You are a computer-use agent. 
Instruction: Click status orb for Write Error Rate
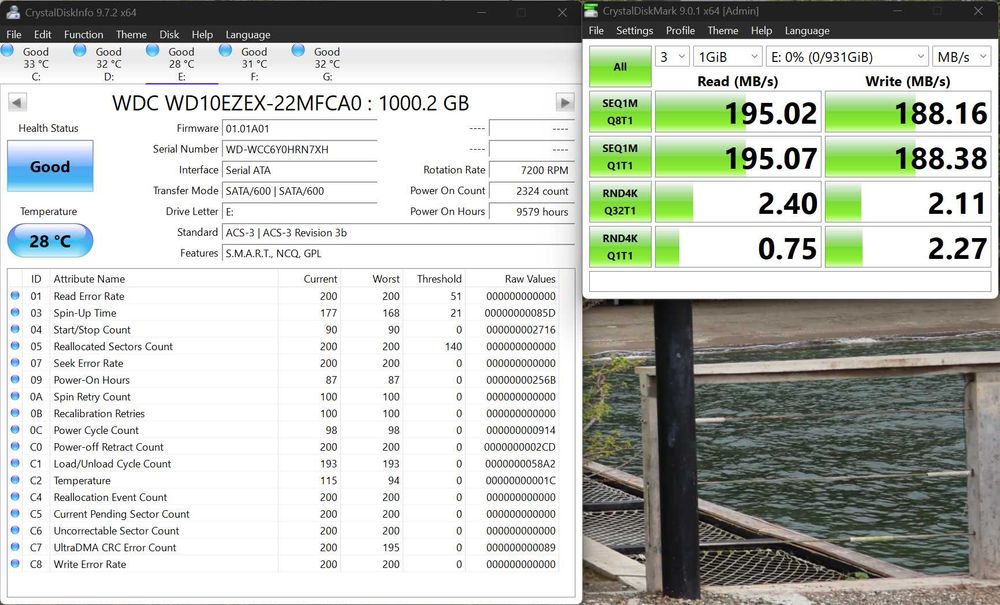coord(15,564)
